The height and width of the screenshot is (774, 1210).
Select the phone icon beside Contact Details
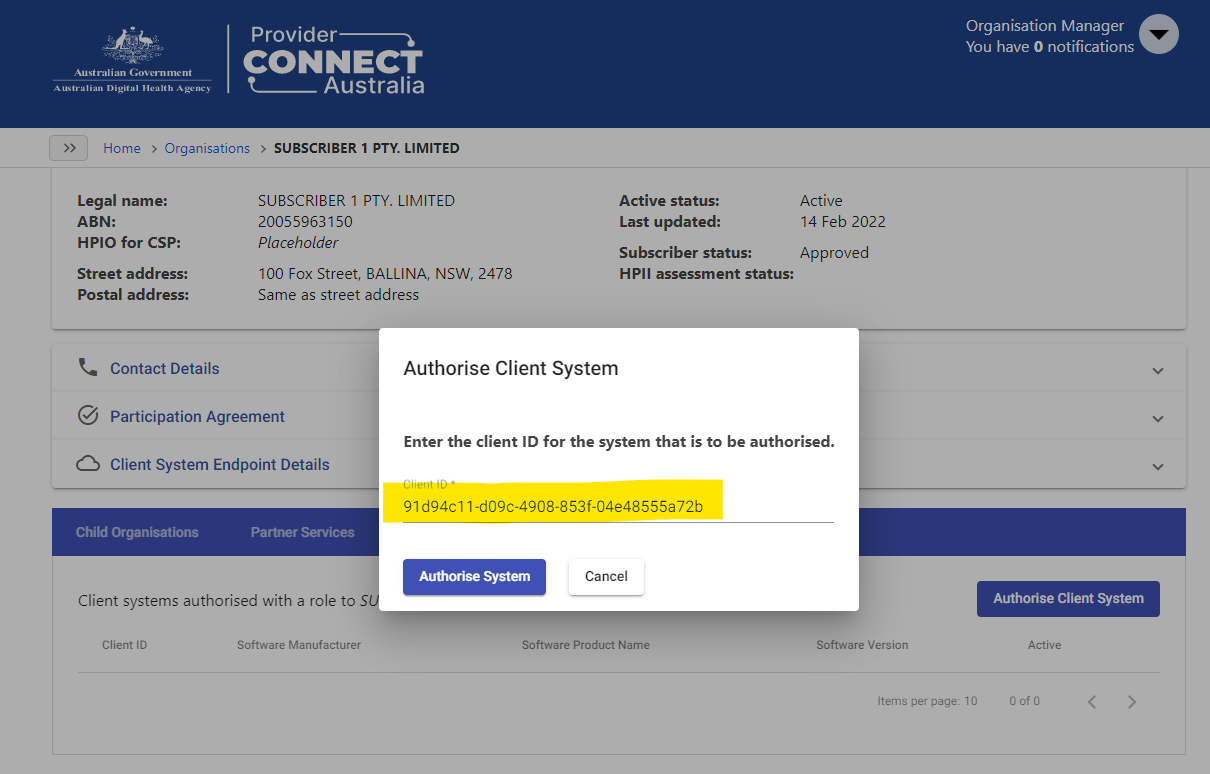pyautogui.click(x=88, y=367)
